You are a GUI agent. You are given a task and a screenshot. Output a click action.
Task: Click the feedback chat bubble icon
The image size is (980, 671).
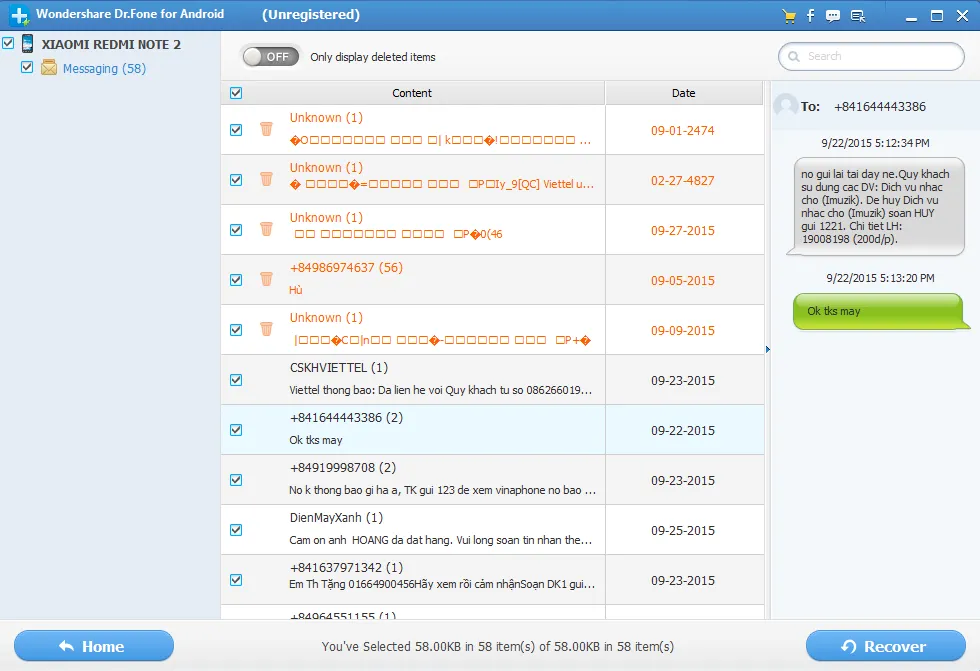(x=833, y=15)
